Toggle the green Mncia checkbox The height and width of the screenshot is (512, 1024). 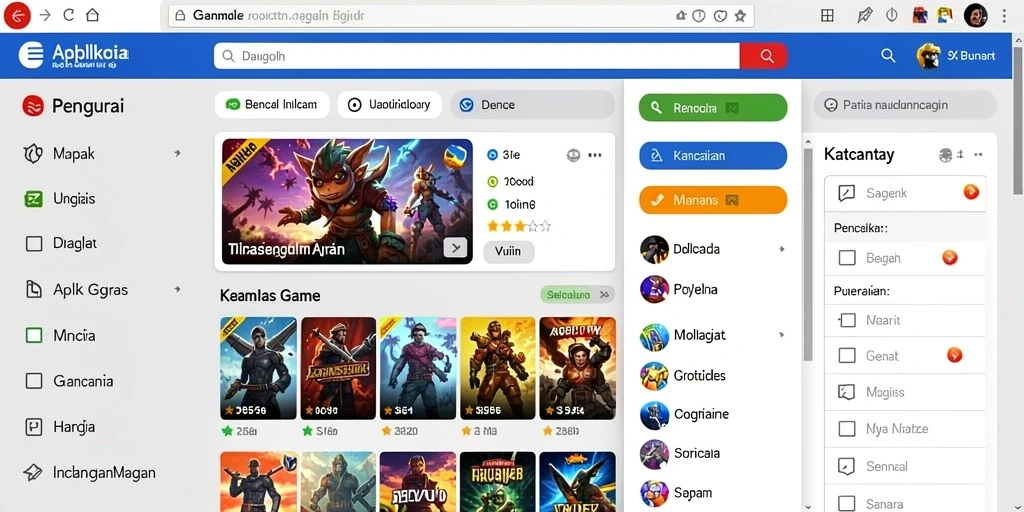33,336
